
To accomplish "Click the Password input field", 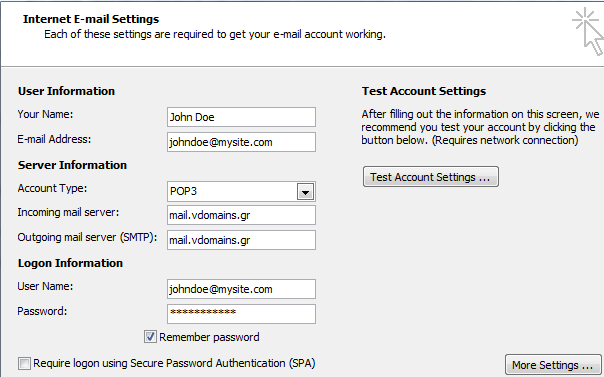I will click(x=241, y=314).
